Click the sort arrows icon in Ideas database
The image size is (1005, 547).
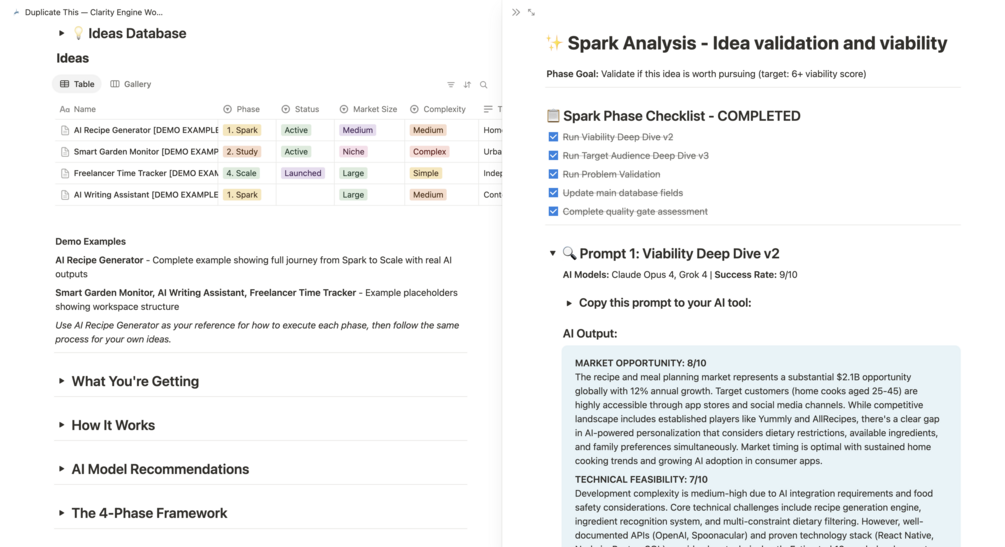(x=467, y=85)
